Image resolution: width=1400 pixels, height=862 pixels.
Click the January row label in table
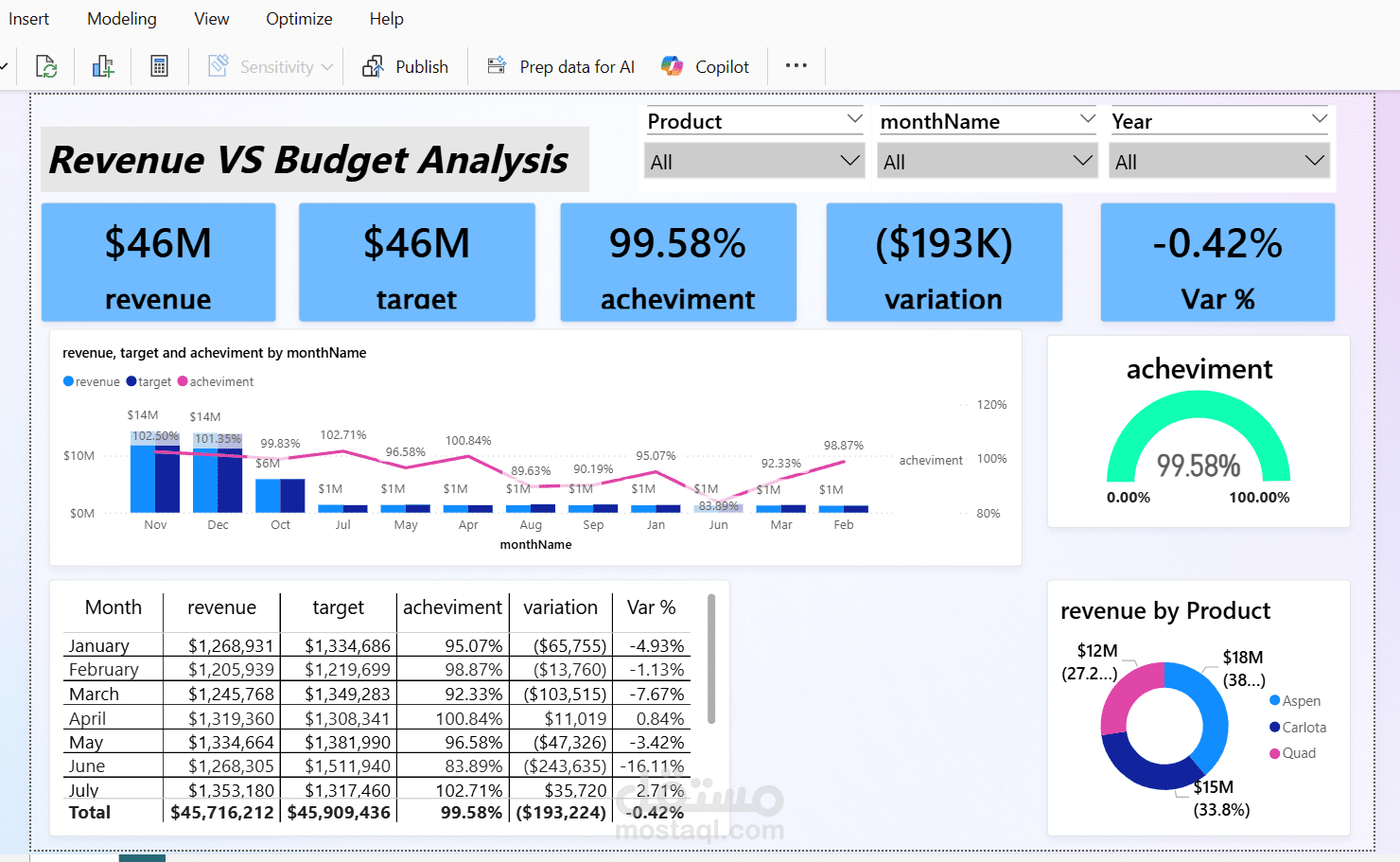(98, 645)
